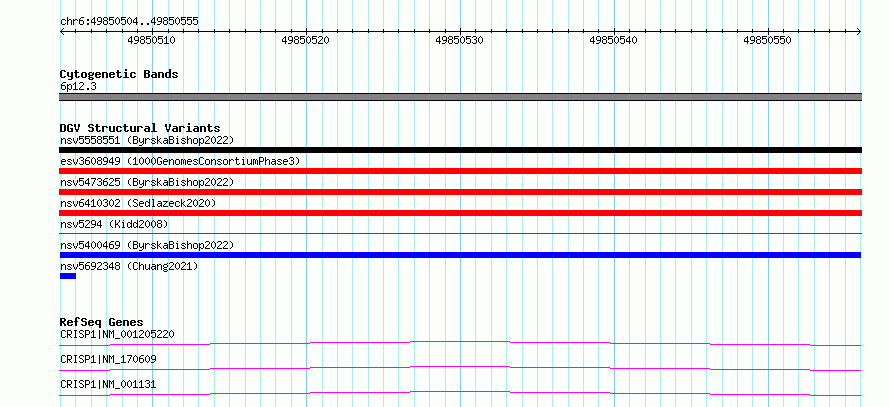Open variant nsv6410302 (Sedlazeck2020) label
The height and width of the screenshot is (407, 890).
[138, 203]
